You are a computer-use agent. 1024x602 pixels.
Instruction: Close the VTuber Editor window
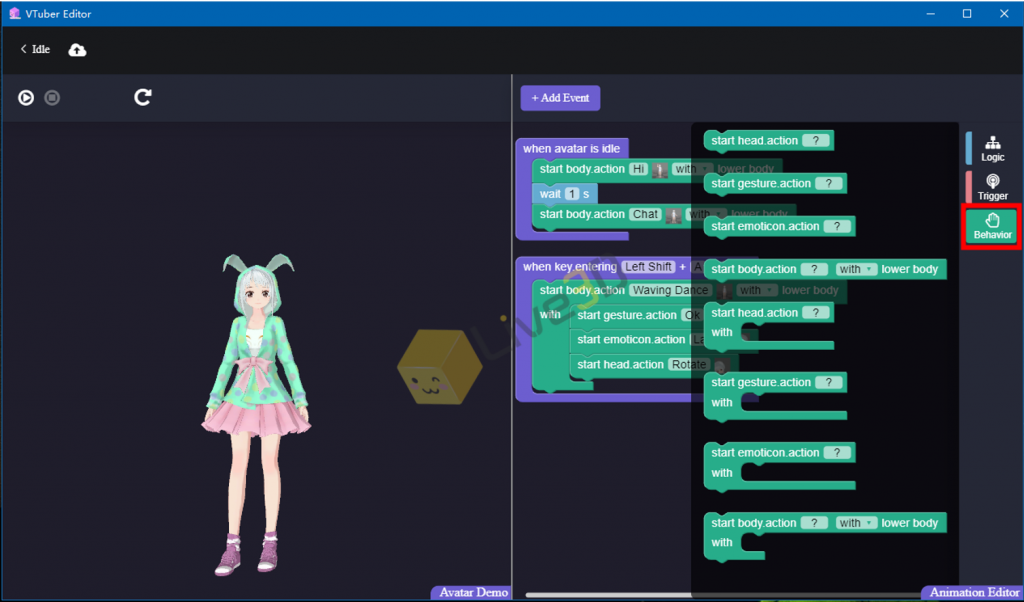(1004, 14)
